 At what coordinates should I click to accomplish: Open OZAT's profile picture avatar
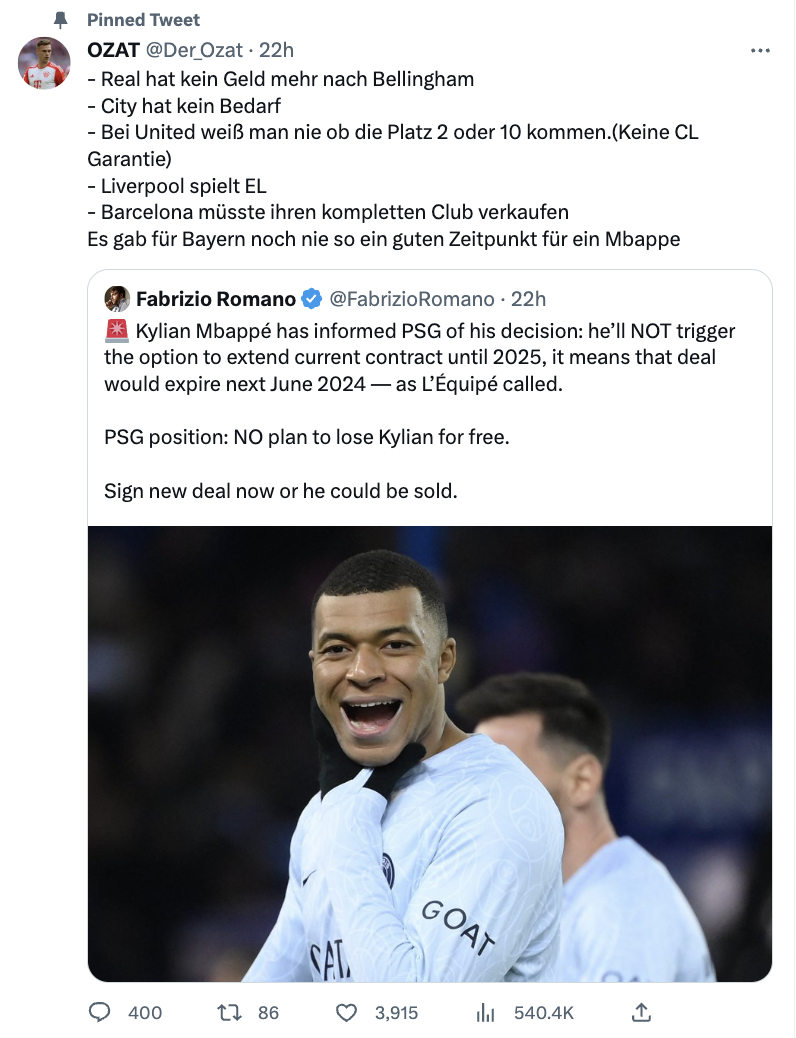point(44,65)
